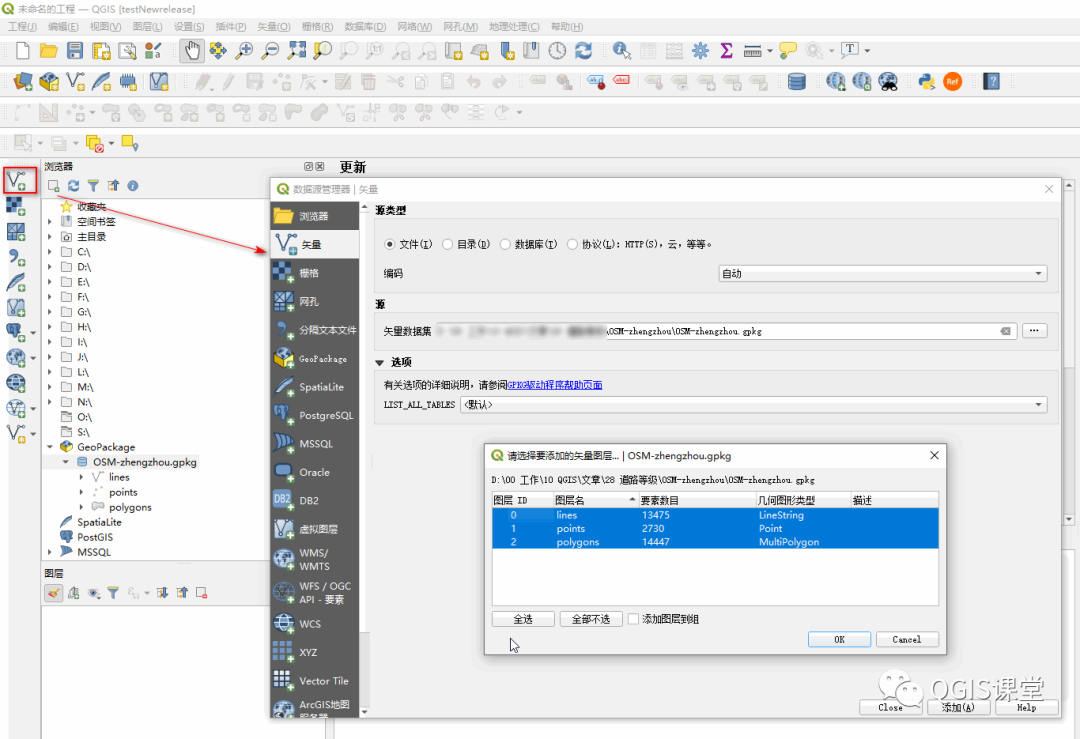Open the 矢量(O) menu
This screenshot has height=739, width=1080.
[273, 26]
